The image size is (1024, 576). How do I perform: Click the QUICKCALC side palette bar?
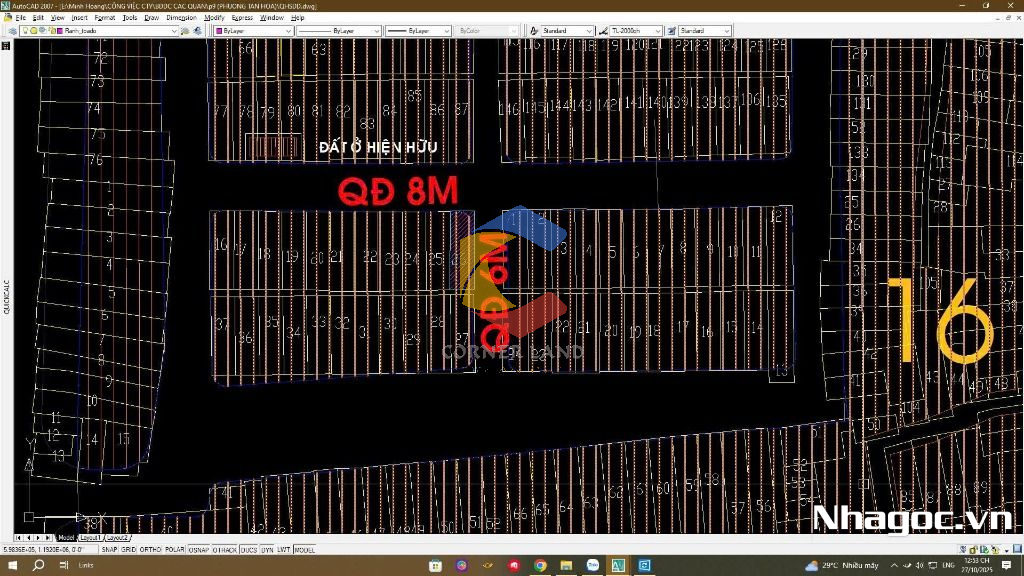6,297
